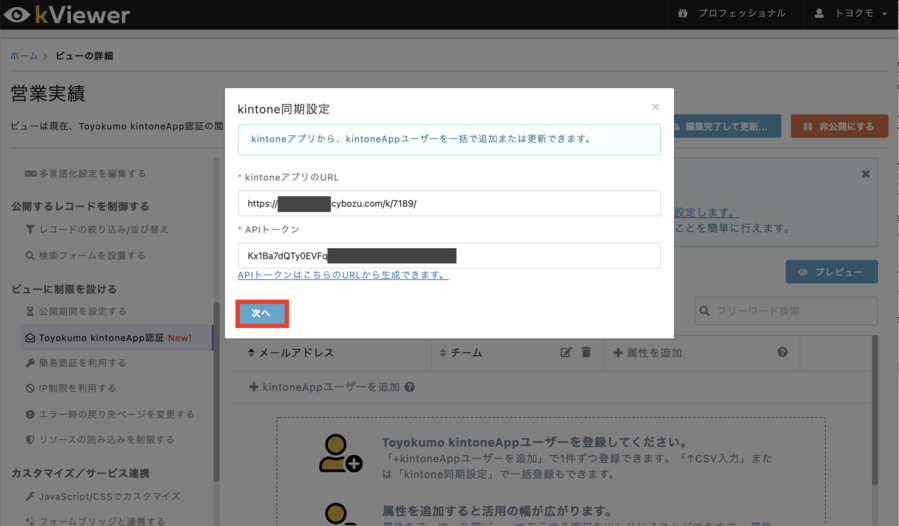Click the フリーワード検索 search field

pos(786,311)
